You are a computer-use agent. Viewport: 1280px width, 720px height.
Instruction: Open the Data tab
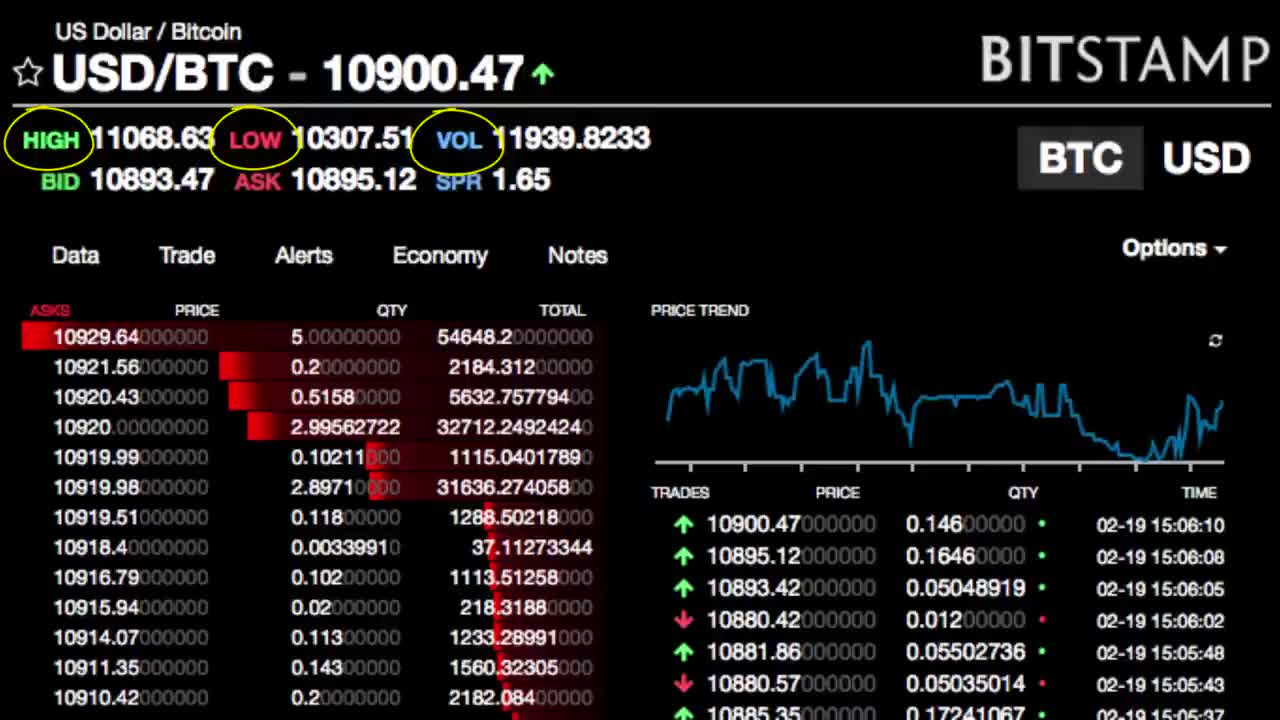point(76,255)
